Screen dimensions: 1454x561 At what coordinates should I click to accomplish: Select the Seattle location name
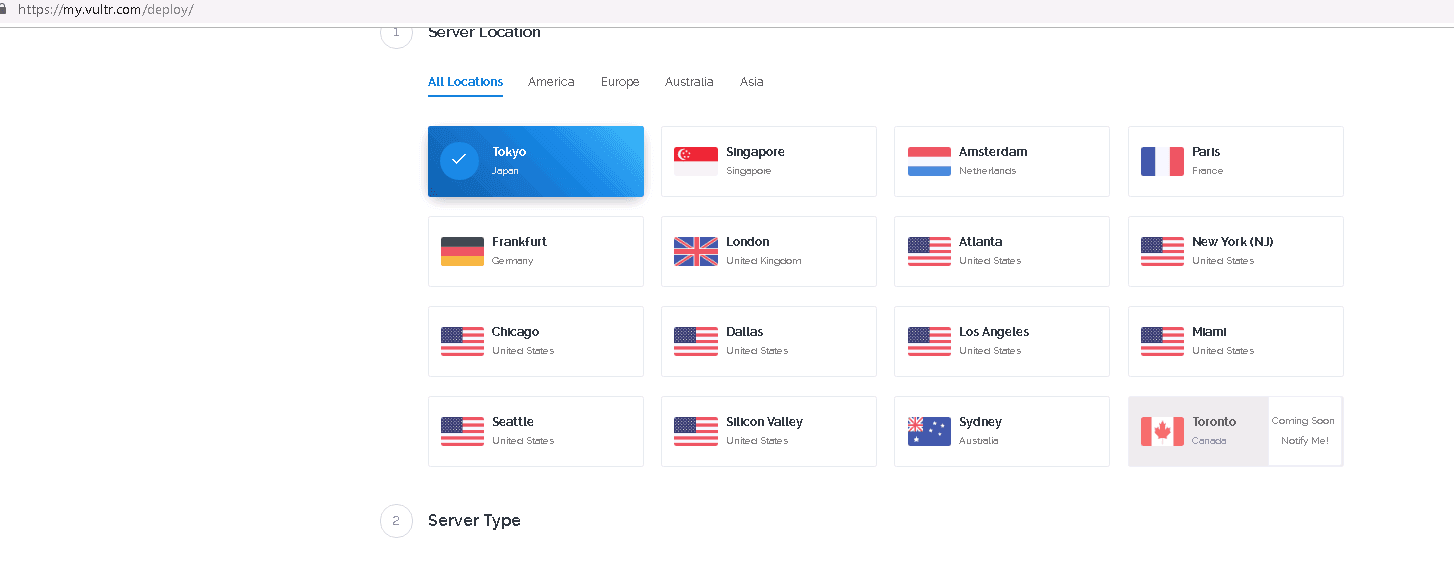click(513, 422)
